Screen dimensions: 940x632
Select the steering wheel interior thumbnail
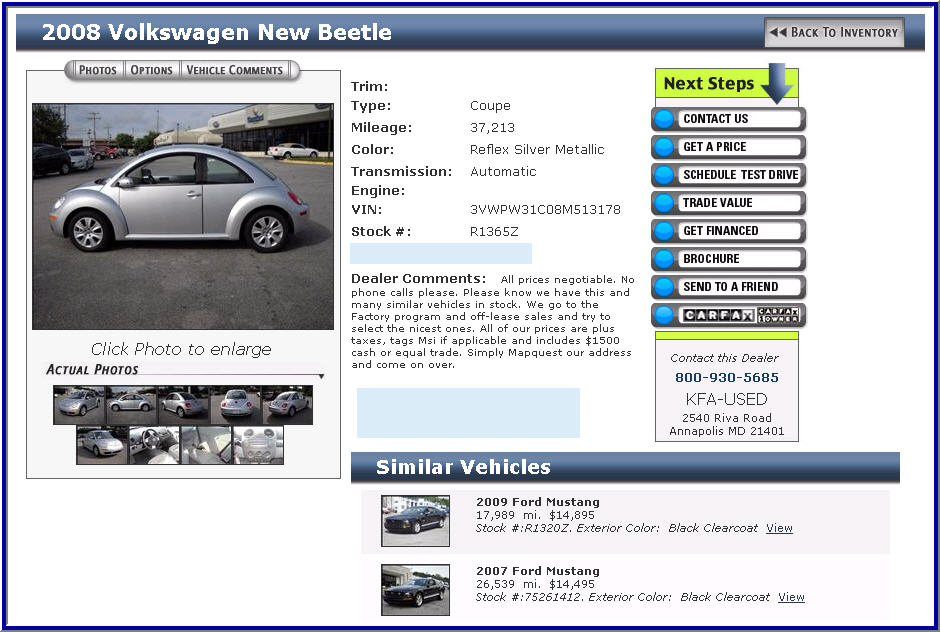click(154, 445)
